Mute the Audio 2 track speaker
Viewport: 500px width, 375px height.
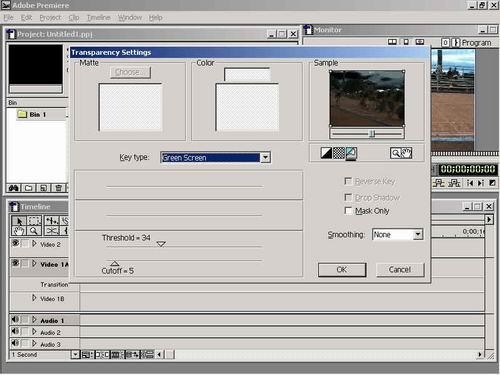tap(15, 331)
